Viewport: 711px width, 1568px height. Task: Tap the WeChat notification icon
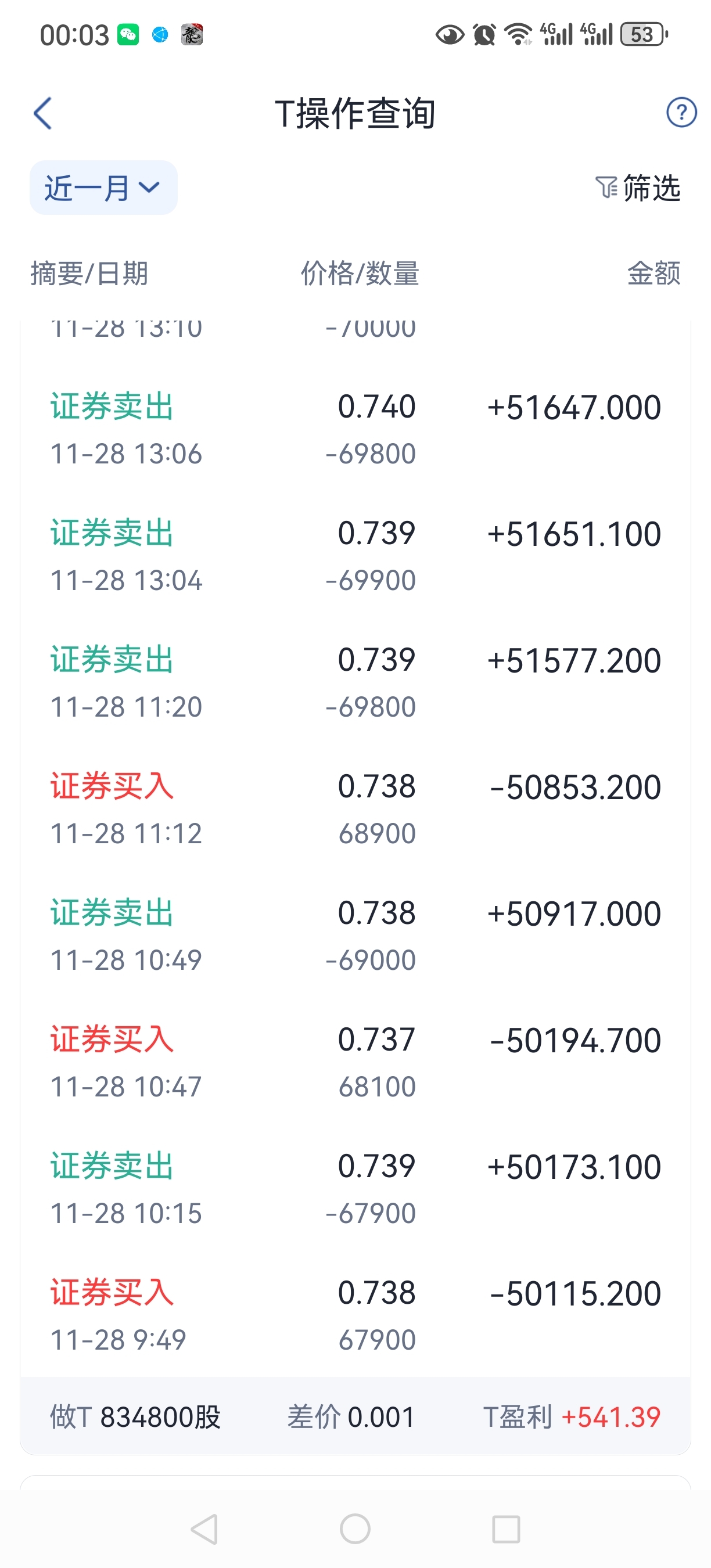point(128,35)
